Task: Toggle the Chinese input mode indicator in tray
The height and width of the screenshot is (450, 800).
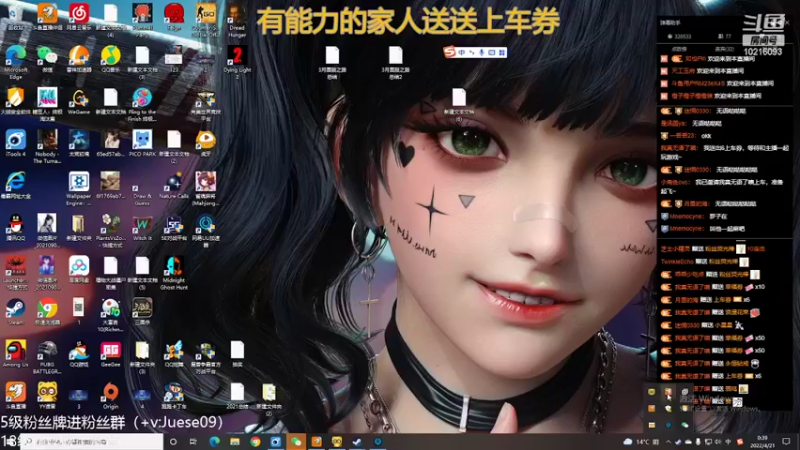Action: (x=728, y=442)
